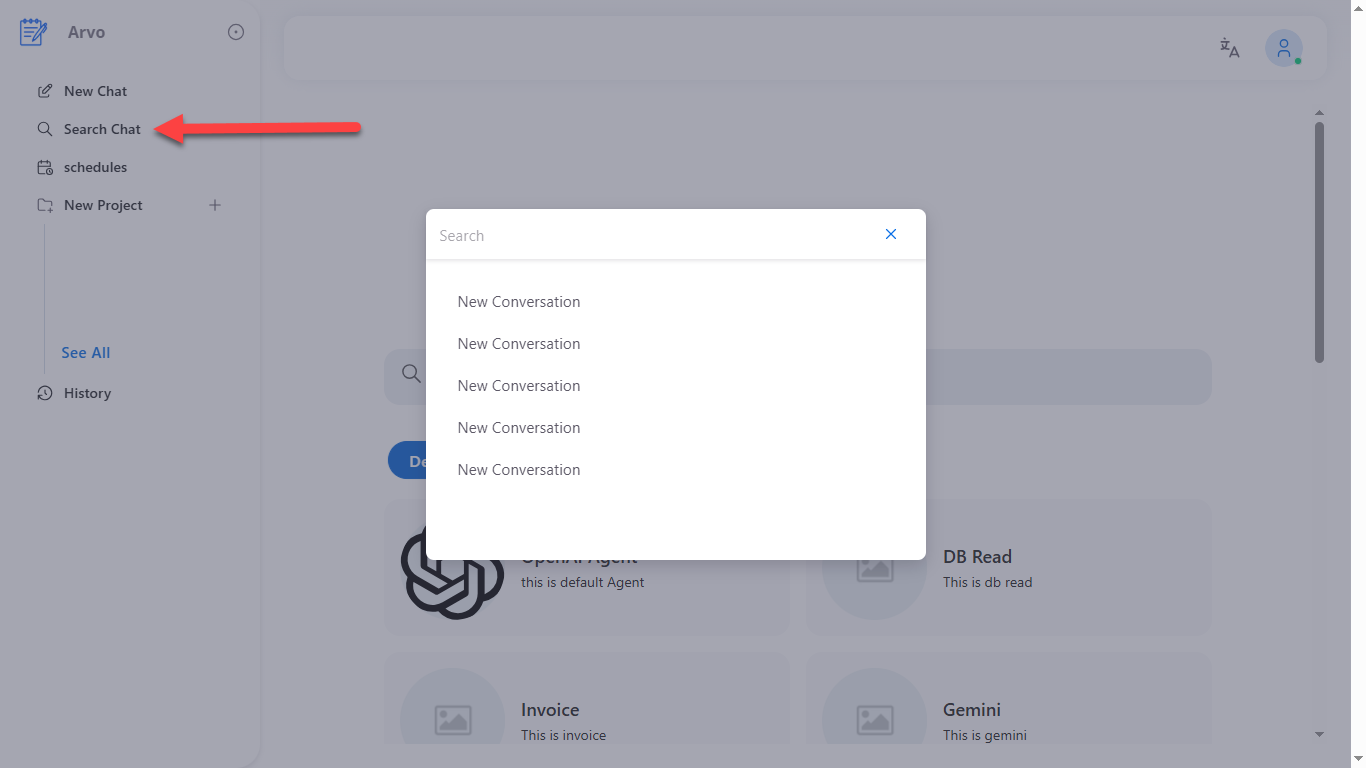Click the Arvo notepad logo icon

[32, 31]
